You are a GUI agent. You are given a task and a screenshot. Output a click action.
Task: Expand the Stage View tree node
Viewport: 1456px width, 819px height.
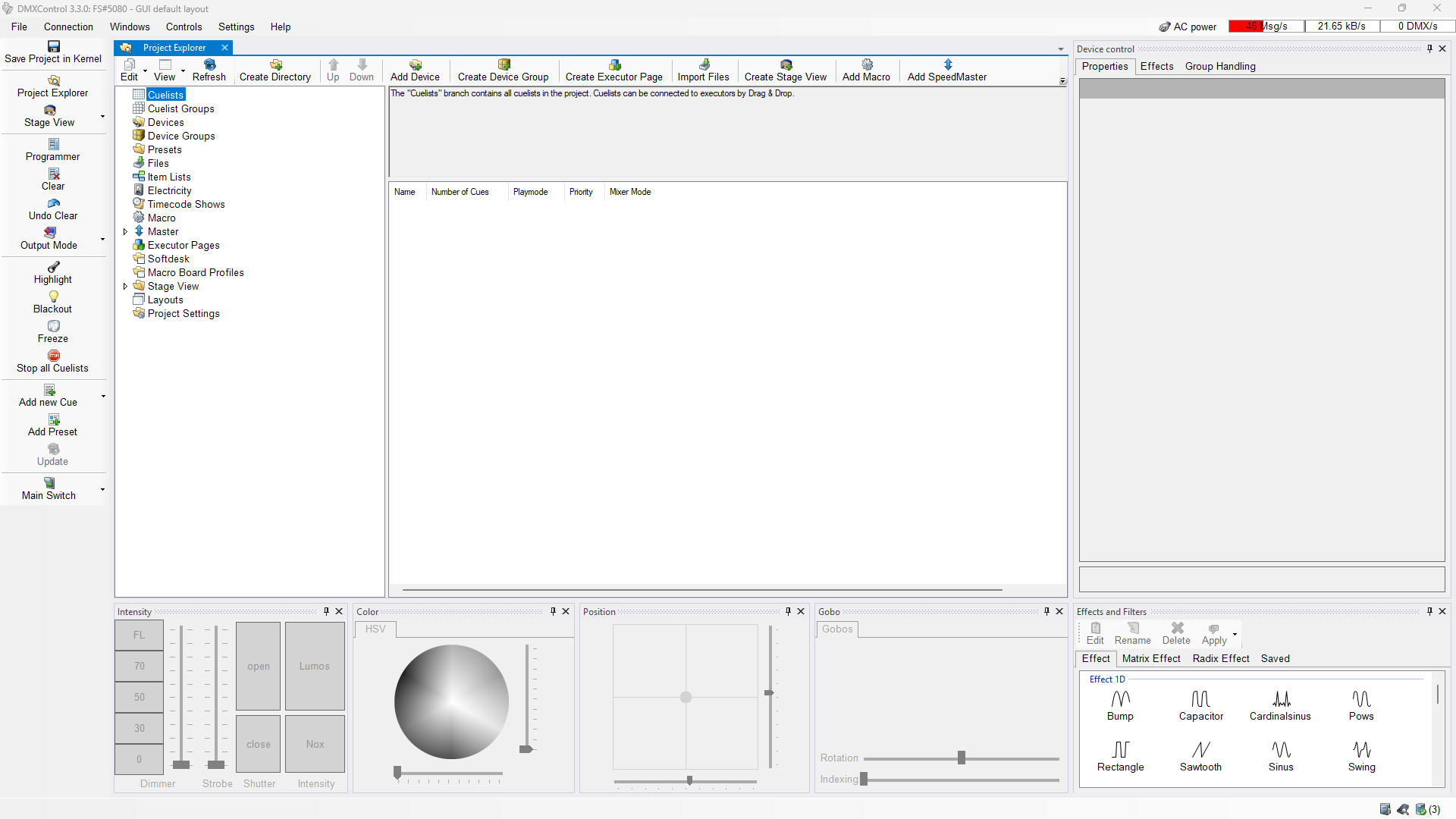tap(125, 287)
